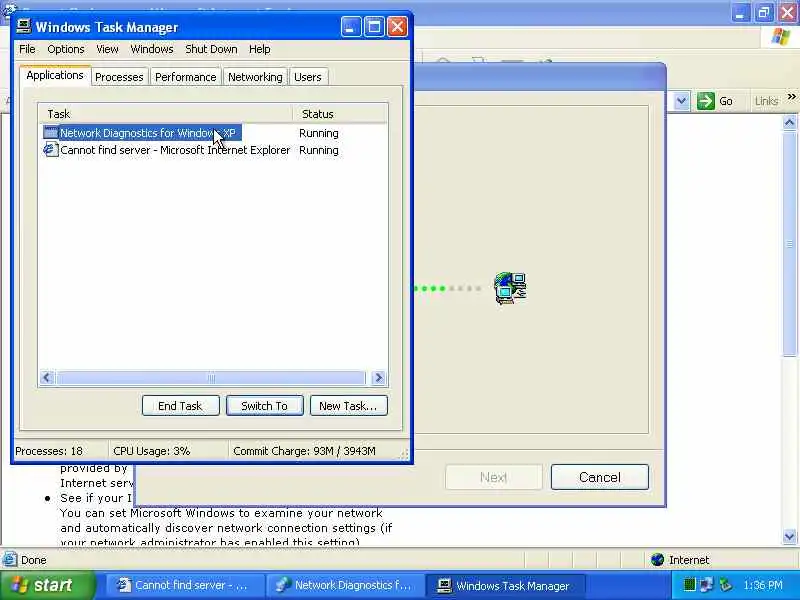Viewport: 800px width, 600px height.
Task: Click the green CPU meter tray icon
Action: point(689,584)
